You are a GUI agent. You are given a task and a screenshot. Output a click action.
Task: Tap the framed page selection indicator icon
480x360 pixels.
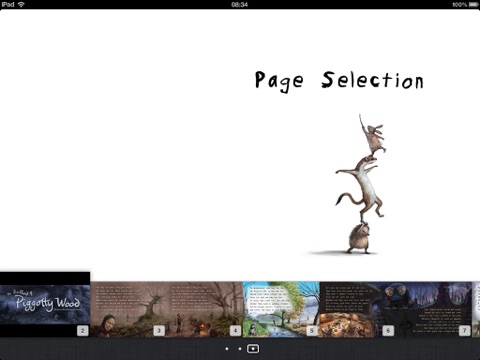pyautogui.click(x=253, y=349)
